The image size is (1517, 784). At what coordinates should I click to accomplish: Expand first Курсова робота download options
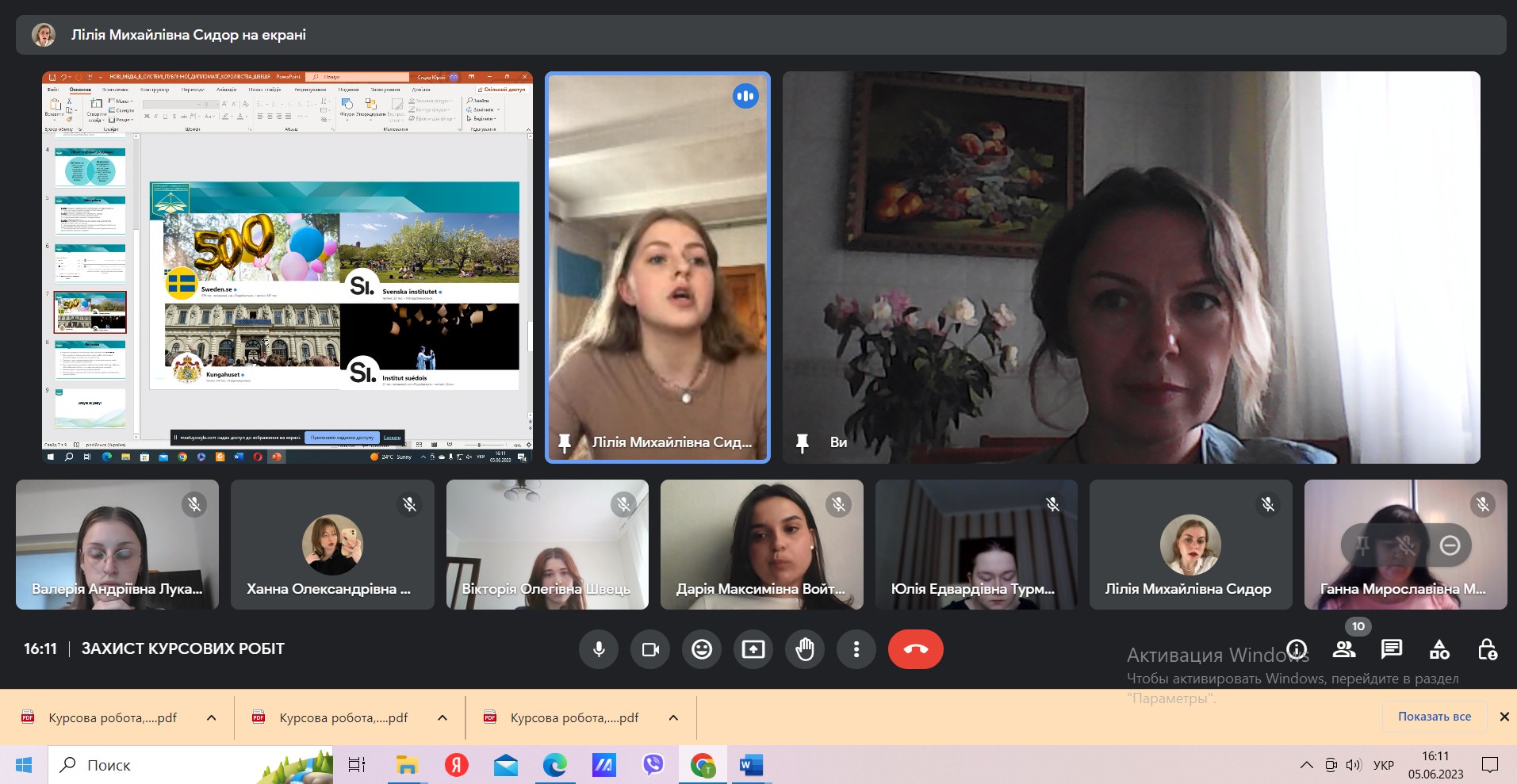(x=212, y=718)
